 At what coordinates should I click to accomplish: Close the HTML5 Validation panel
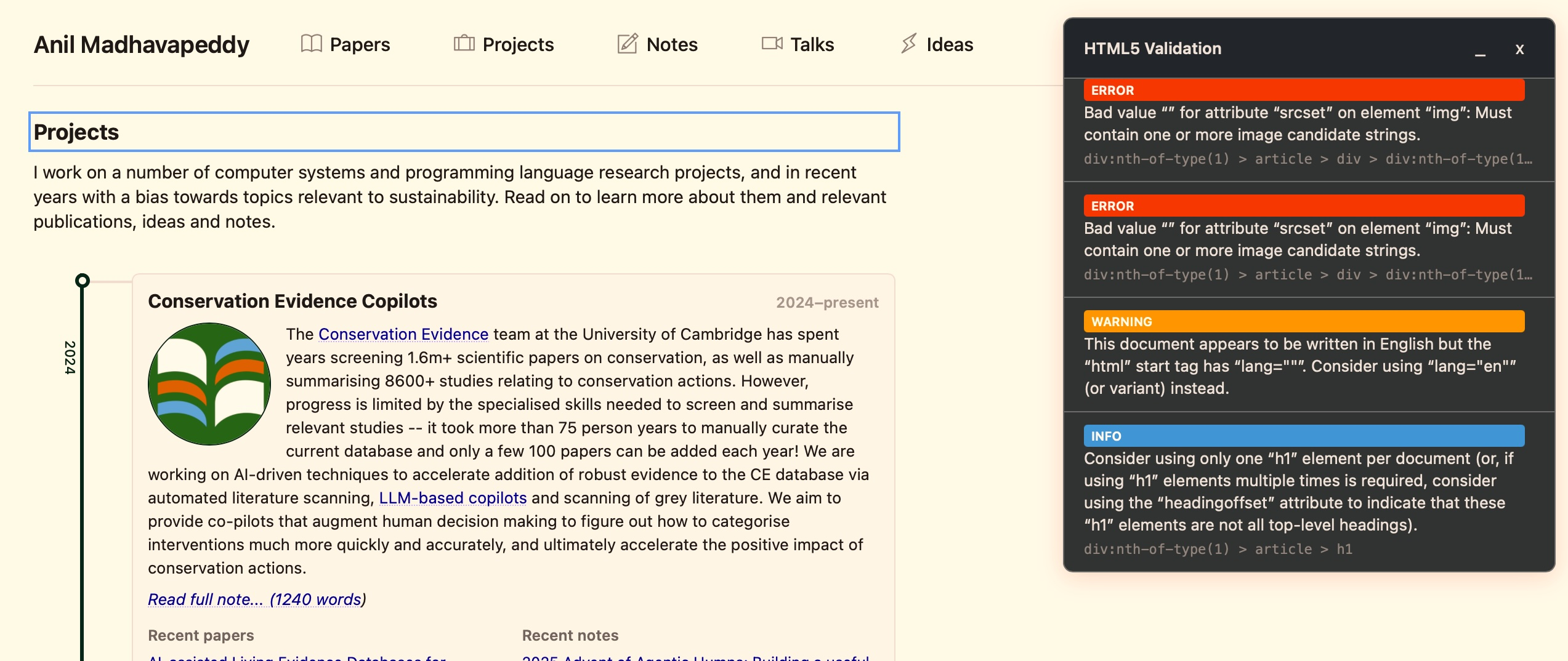click(x=1519, y=50)
